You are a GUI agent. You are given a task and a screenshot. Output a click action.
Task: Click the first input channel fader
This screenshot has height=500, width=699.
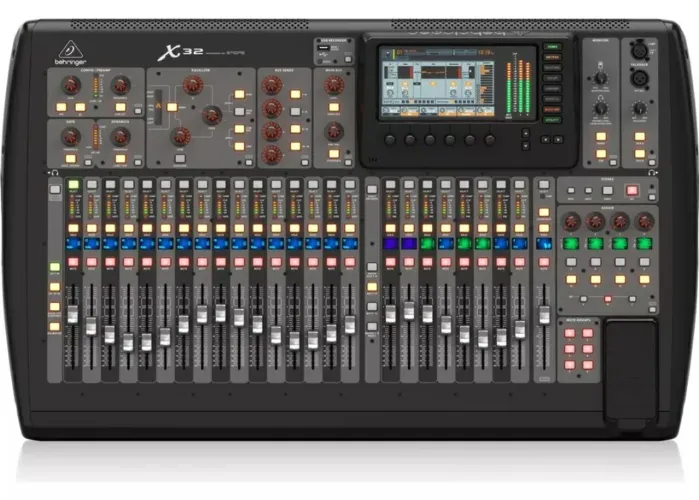point(73,314)
